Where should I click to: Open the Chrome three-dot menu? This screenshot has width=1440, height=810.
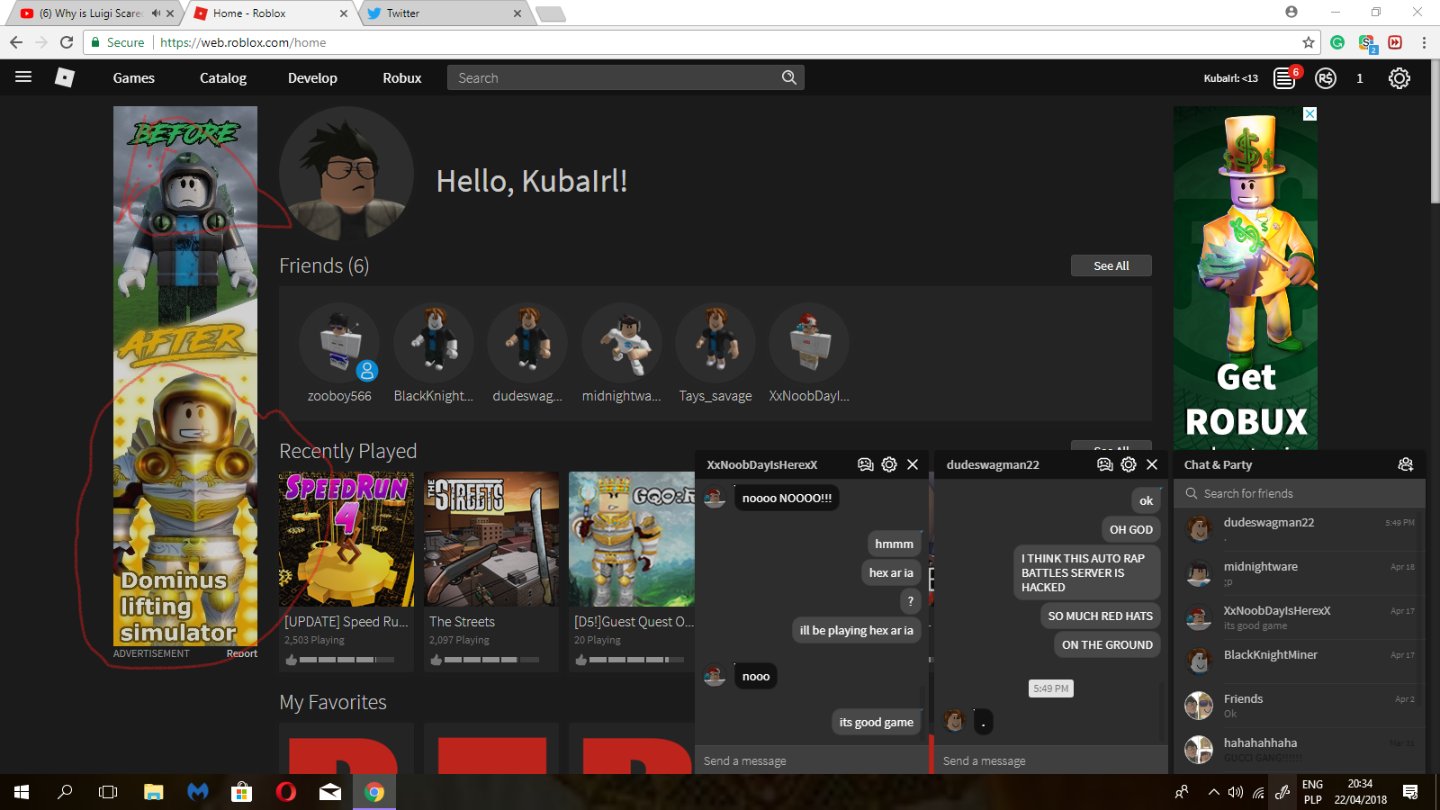[x=1424, y=42]
